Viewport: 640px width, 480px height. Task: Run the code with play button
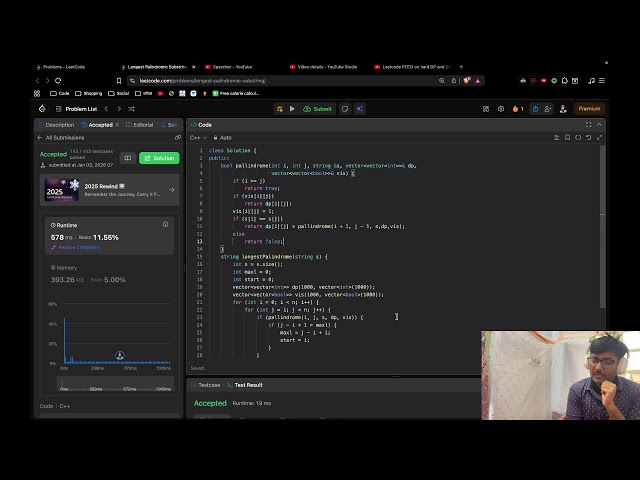(x=292, y=109)
